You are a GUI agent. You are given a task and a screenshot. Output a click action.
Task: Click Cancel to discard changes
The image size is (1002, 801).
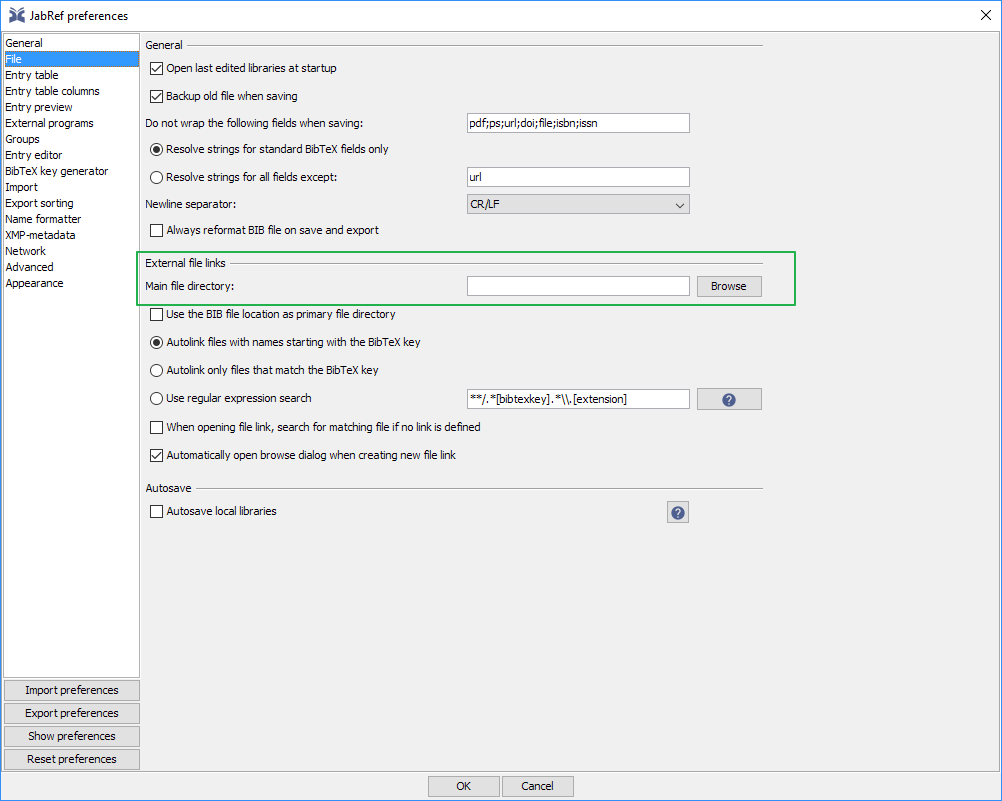pos(537,786)
